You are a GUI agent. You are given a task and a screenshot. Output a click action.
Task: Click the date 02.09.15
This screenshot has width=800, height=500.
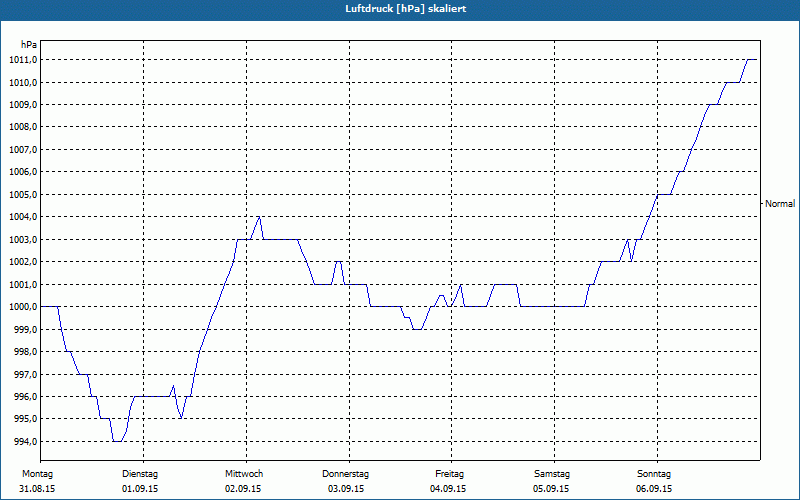click(x=243, y=489)
